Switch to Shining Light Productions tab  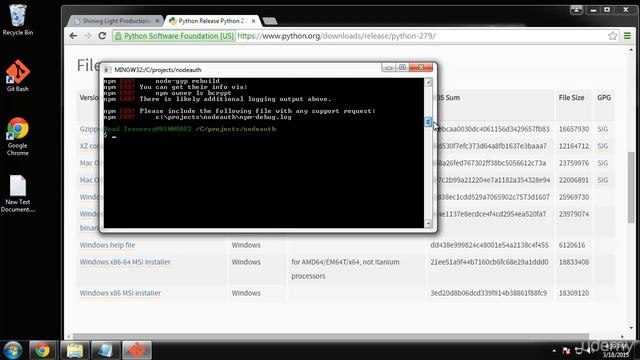115,21
